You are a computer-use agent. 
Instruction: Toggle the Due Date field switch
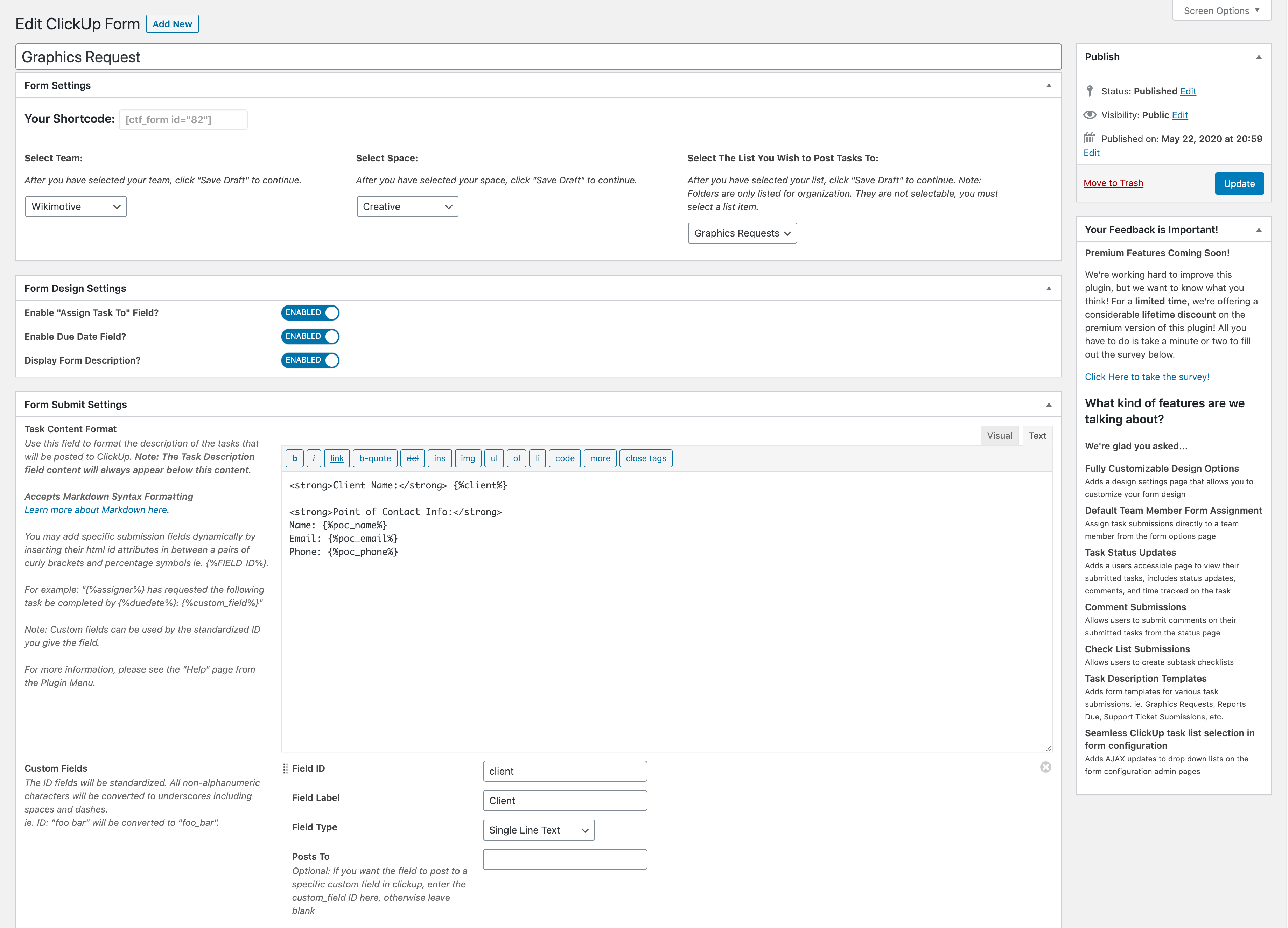pos(310,337)
